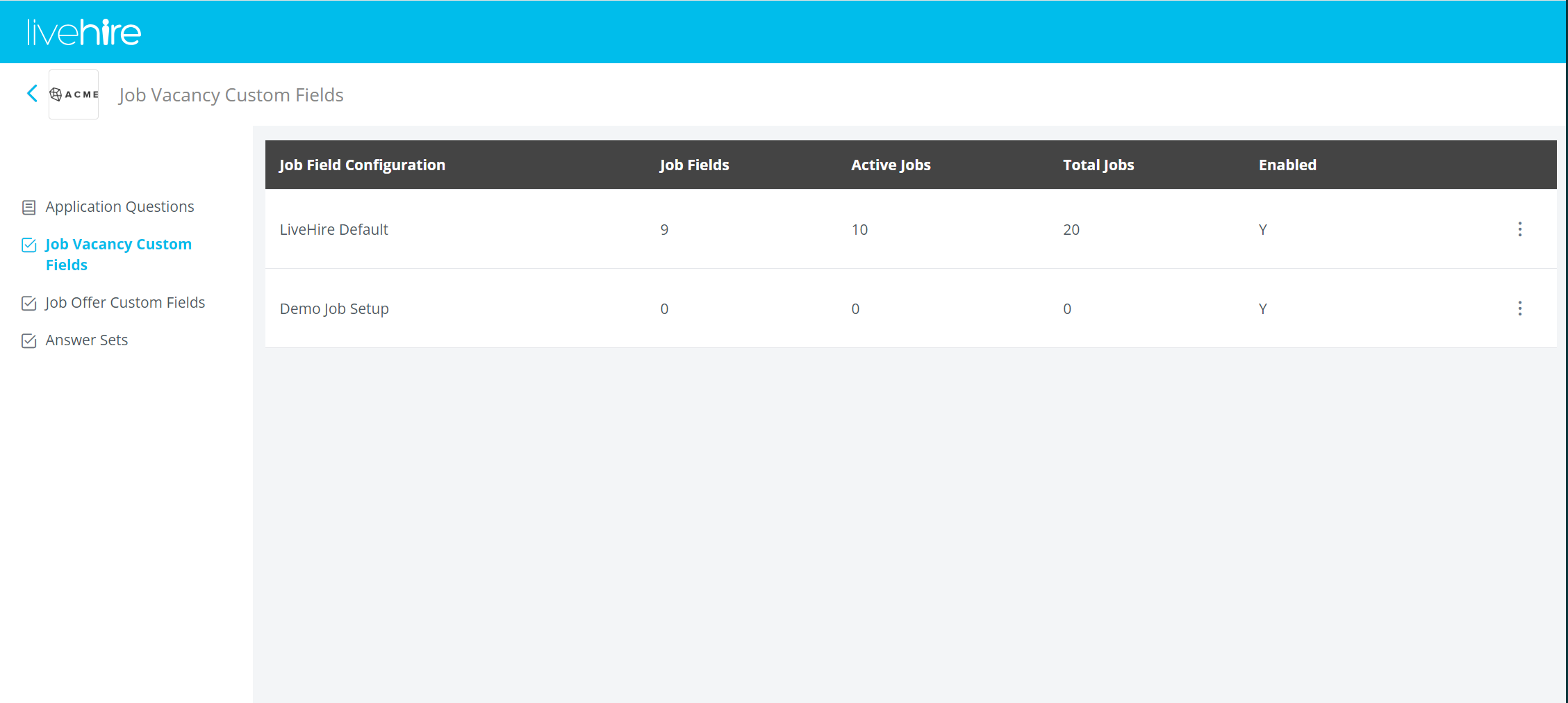This screenshot has width=1568, height=703.
Task: Click the Total Jobs column header
Action: click(1098, 165)
